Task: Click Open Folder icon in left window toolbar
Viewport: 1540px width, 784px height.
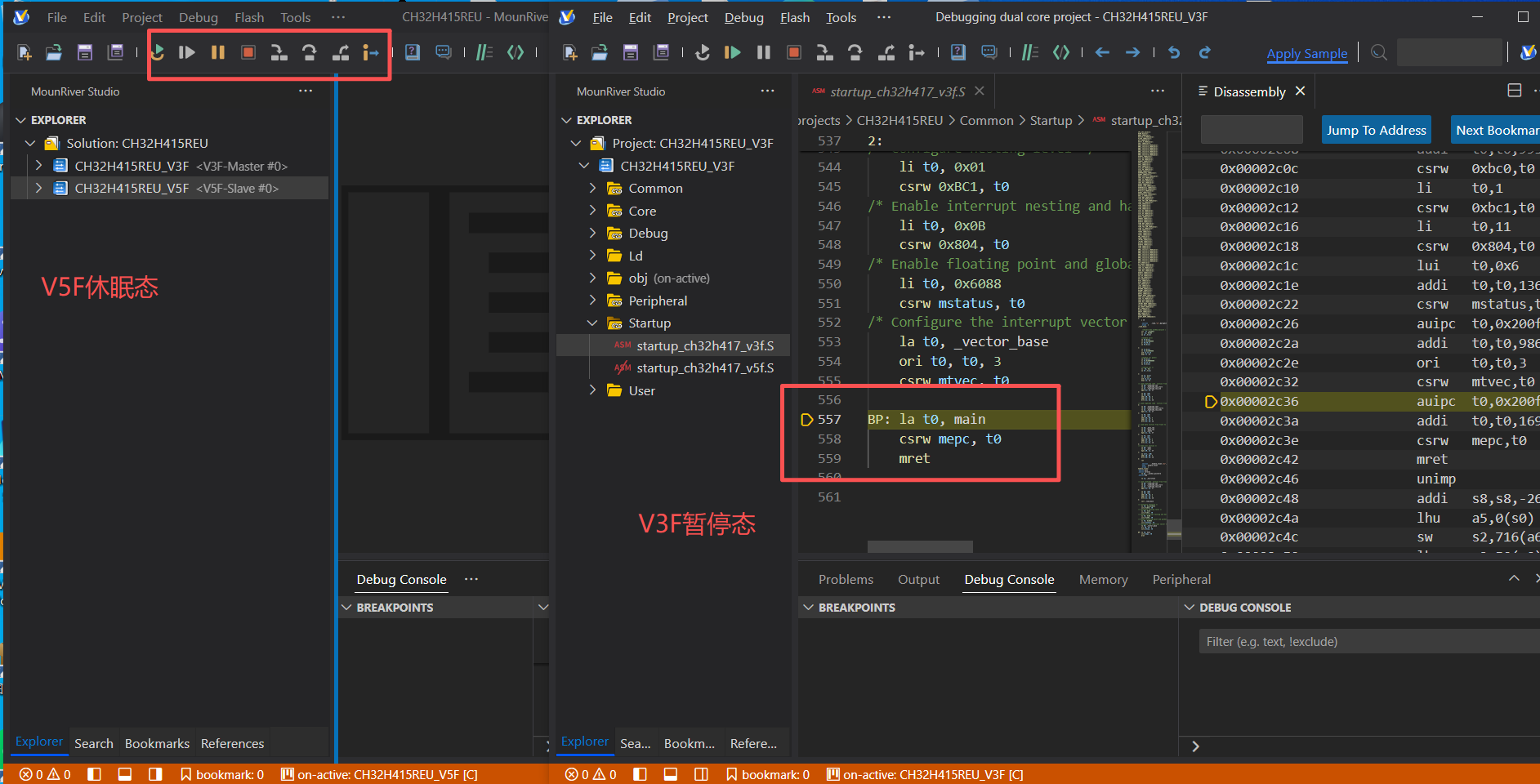Action: point(54,52)
